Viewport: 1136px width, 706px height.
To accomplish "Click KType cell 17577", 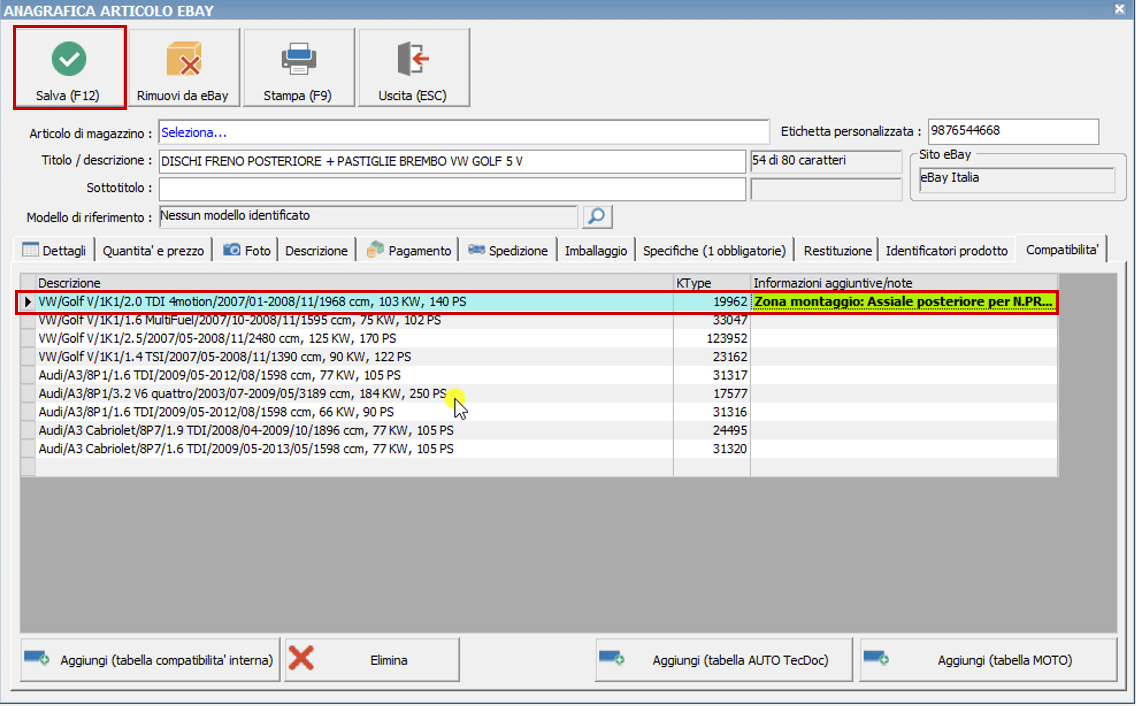I will pos(711,394).
